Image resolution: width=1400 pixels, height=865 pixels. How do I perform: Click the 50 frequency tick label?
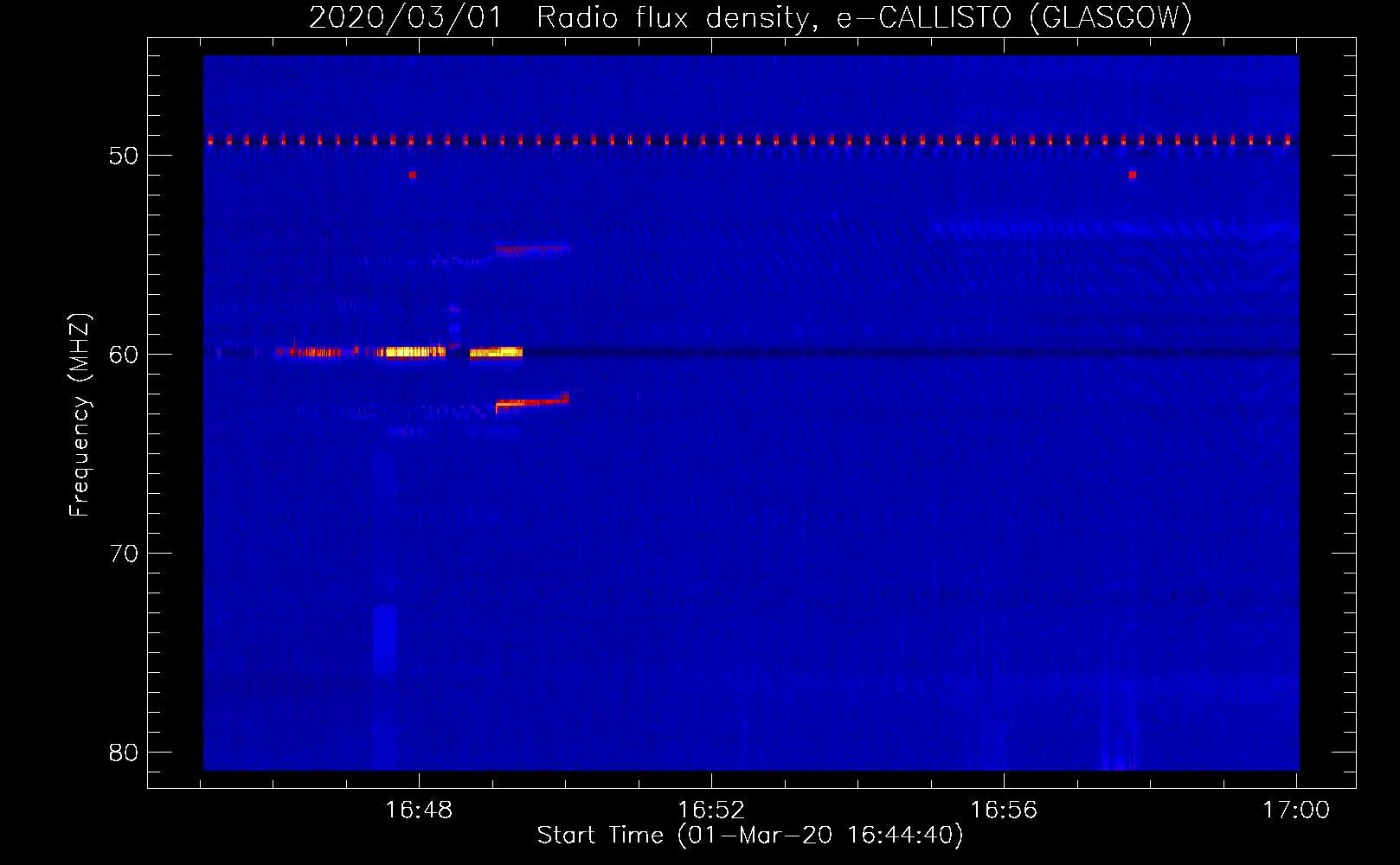click(124, 156)
